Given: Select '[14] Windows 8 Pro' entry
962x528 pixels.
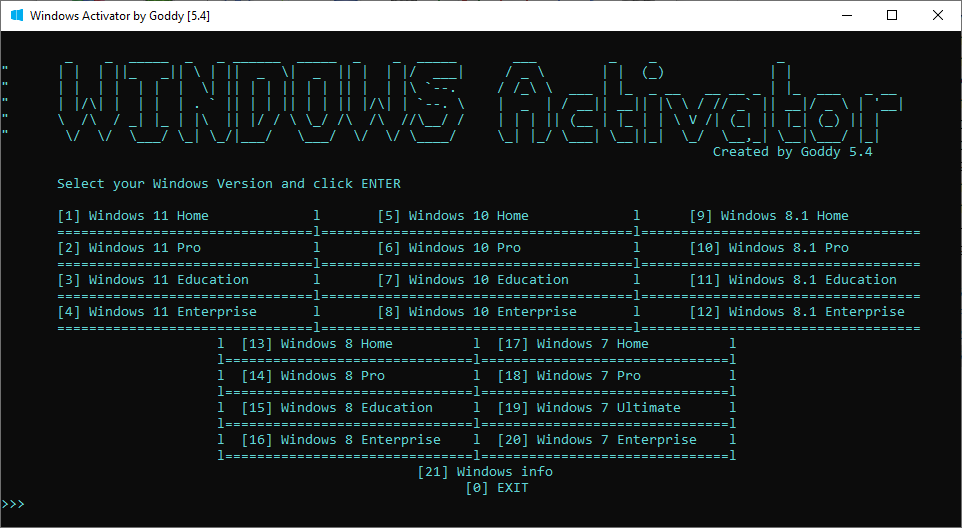Looking at the screenshot, I should coord(313,375).
